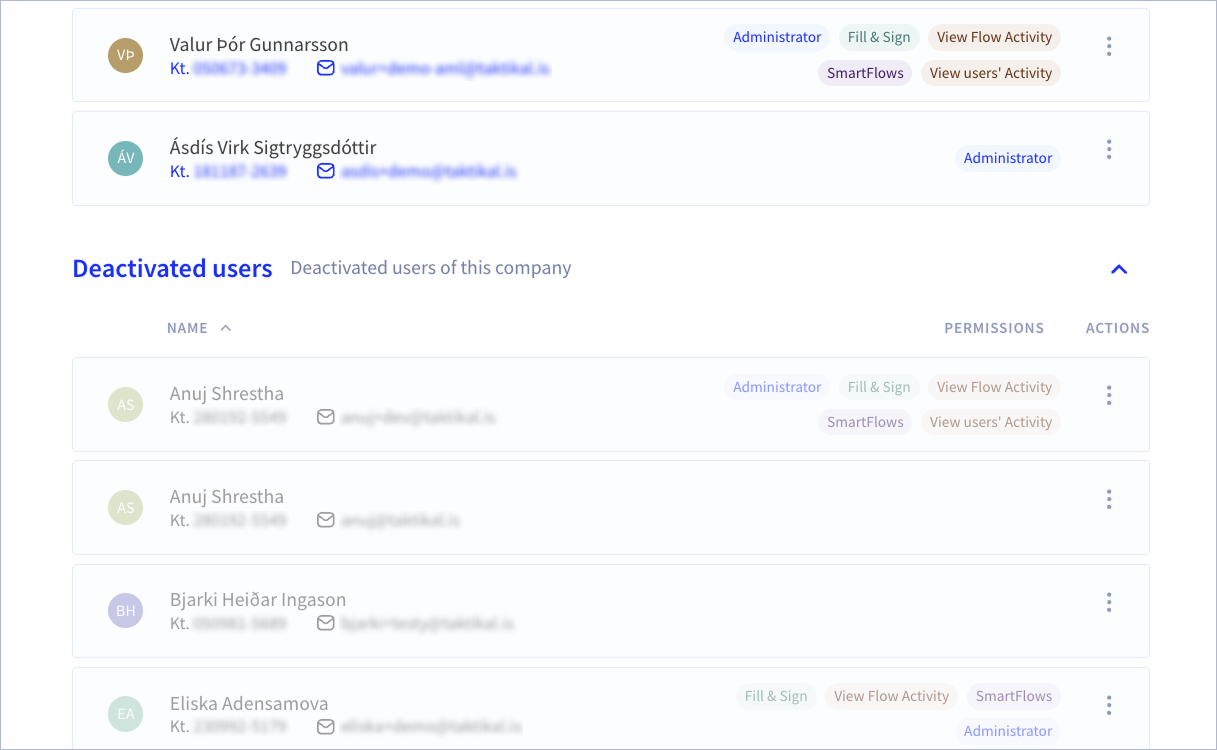Click Administrator badge for Ásdís Virk Sigtryggsdóttir
This screenshot has width=1217, height=750.
point(1008,158)
